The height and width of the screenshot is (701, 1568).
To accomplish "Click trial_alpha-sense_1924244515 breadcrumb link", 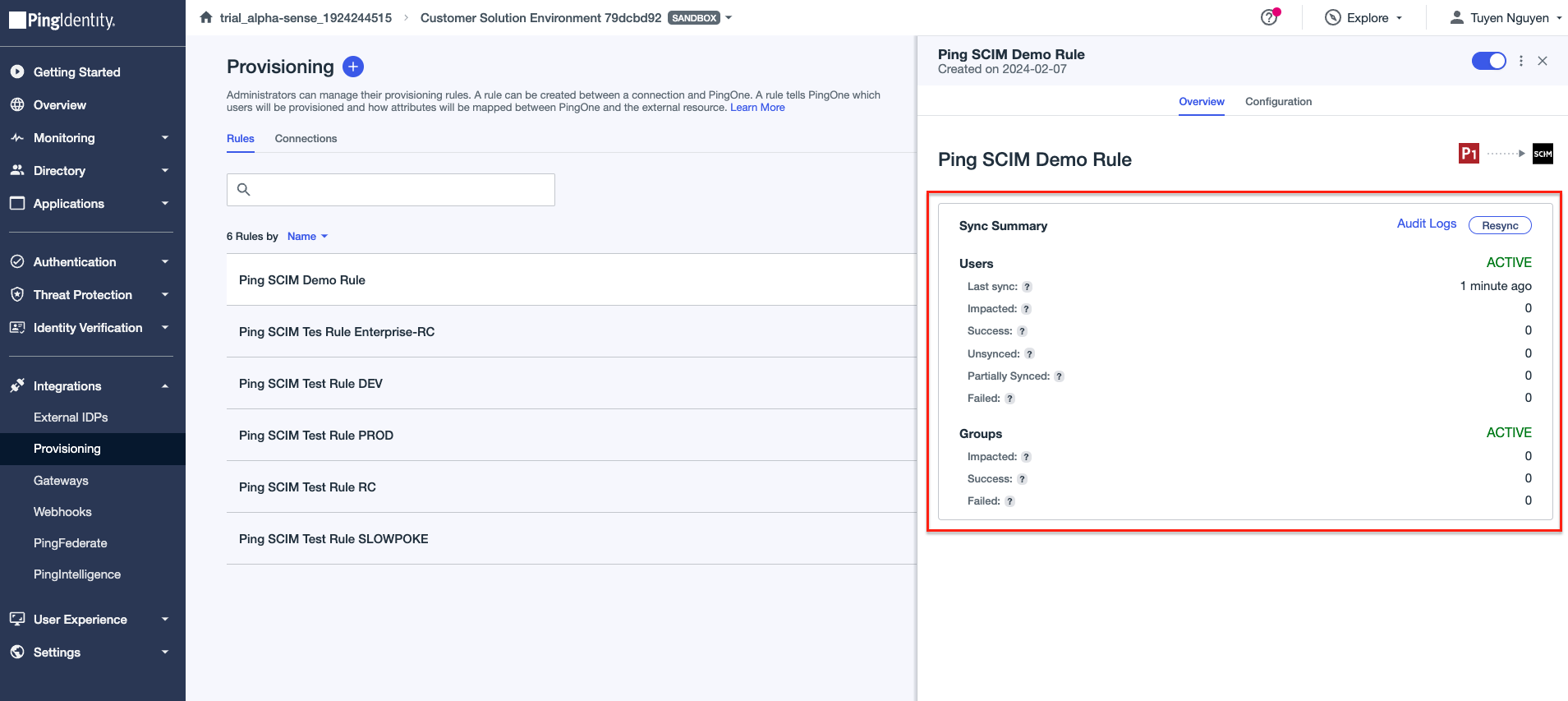I will (306, 18).
